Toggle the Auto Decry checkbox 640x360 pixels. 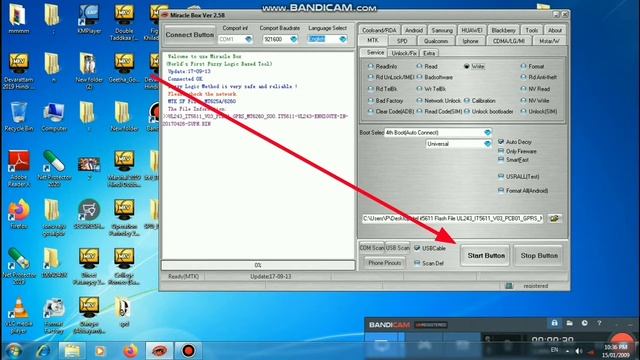coord(501,142)
